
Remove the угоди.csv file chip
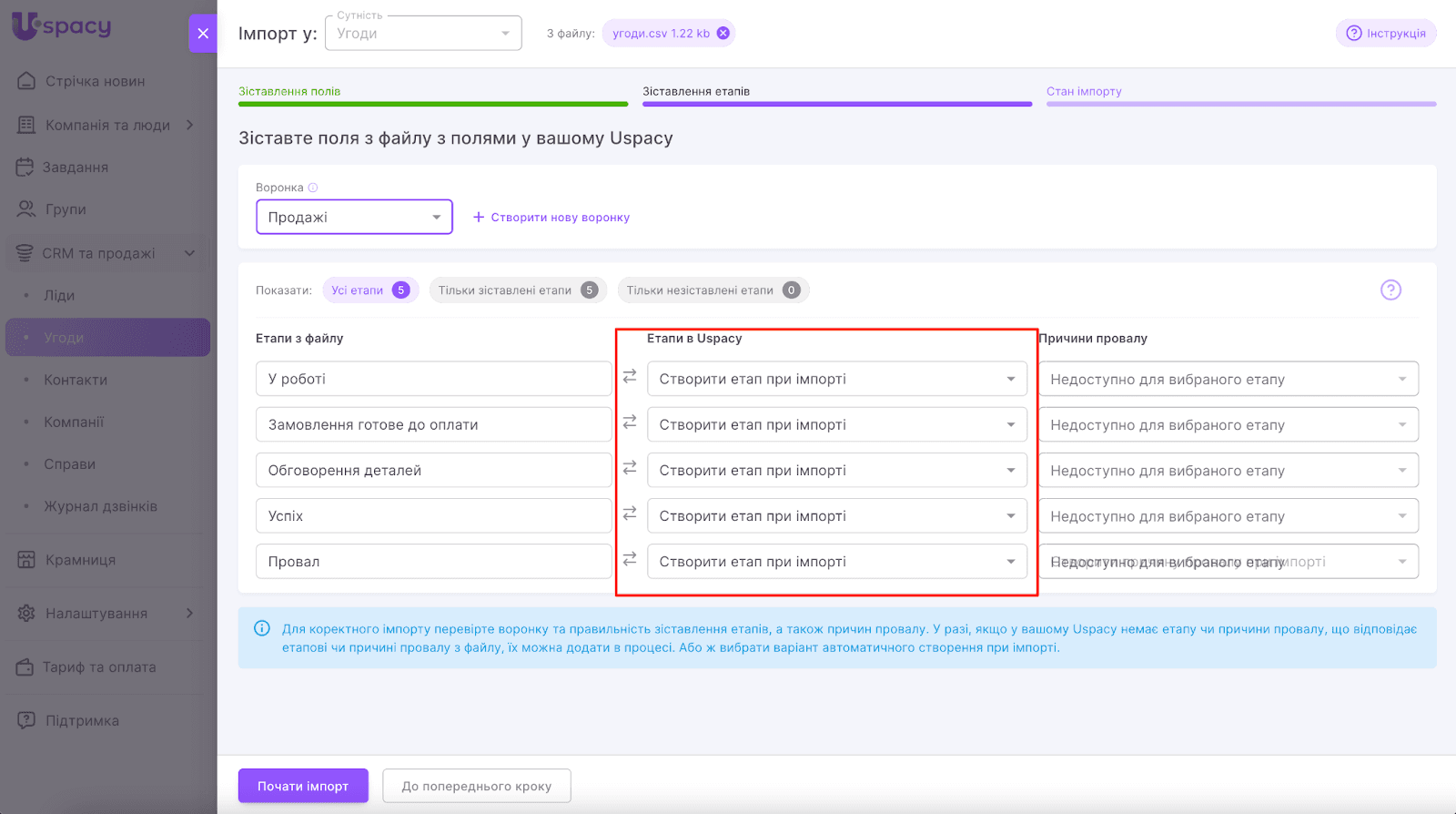[x=723, y=34]
